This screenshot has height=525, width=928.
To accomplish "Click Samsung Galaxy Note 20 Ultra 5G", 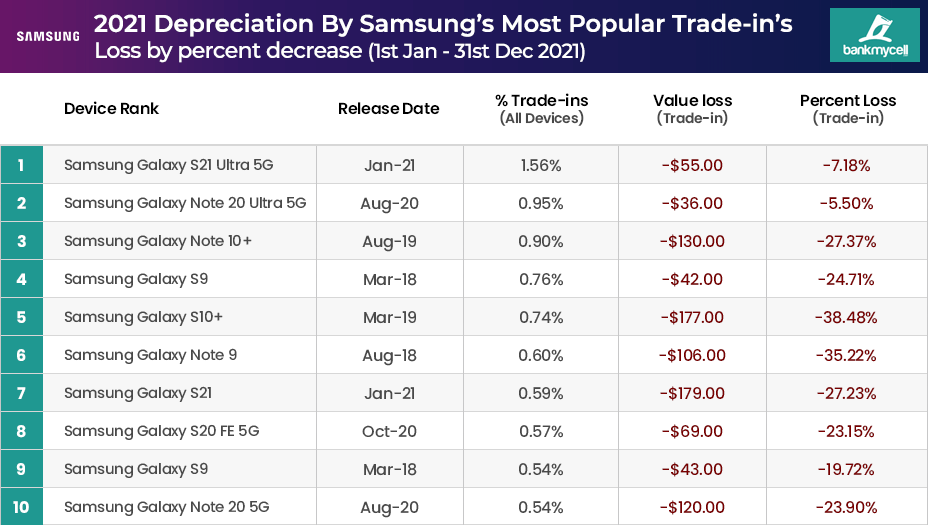I will 185,203.
